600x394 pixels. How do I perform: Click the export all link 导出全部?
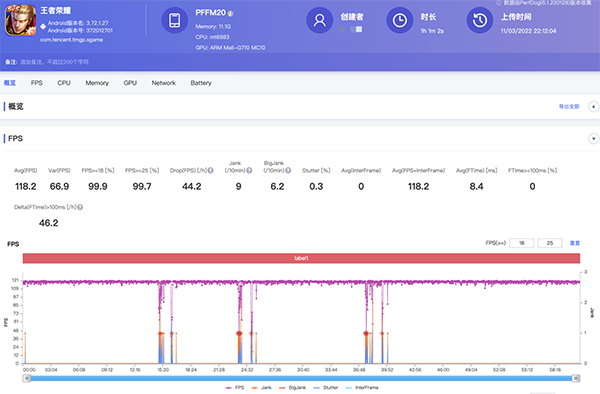point(569,106)
